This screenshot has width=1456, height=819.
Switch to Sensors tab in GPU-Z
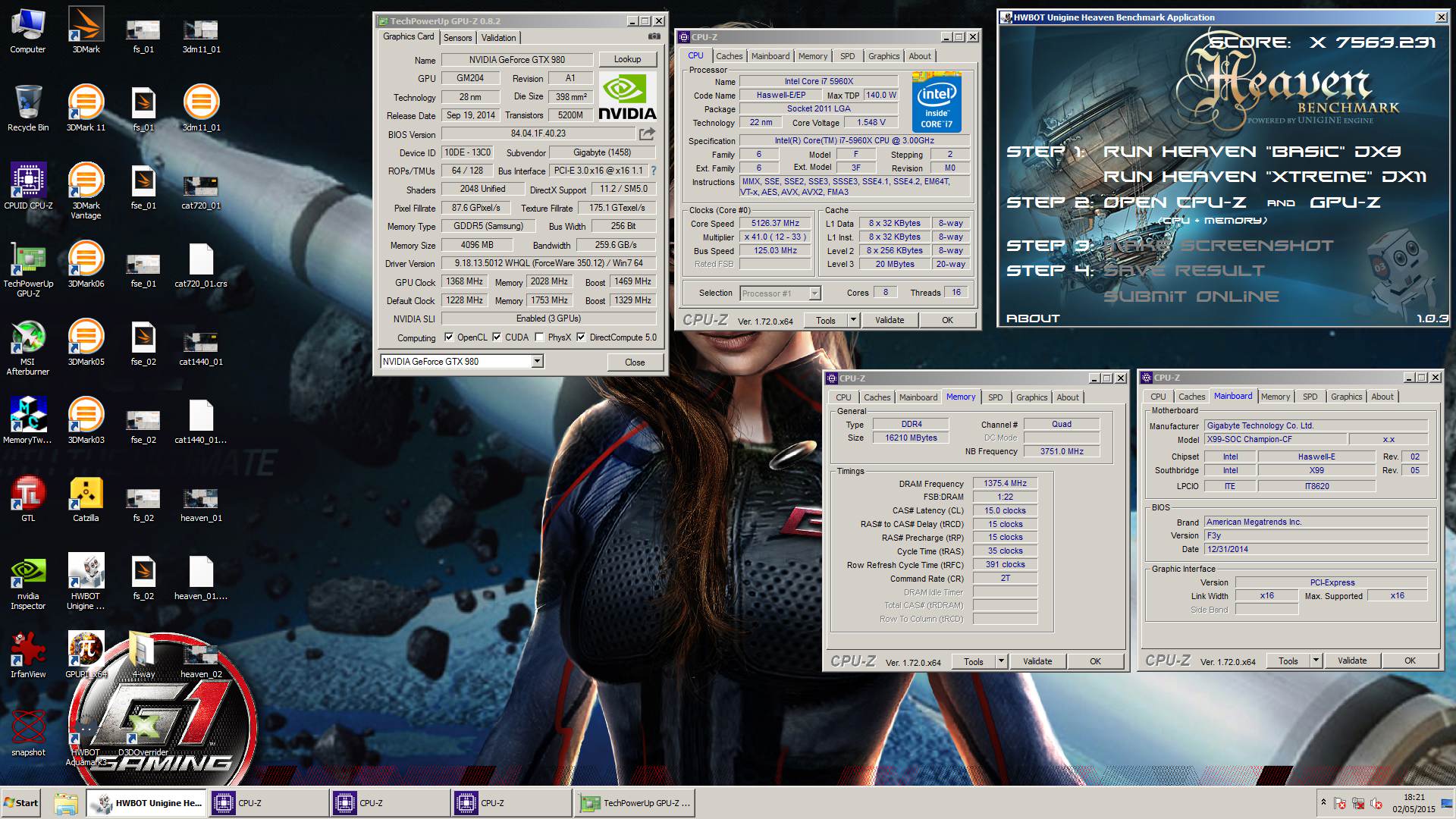pos(457,37)
